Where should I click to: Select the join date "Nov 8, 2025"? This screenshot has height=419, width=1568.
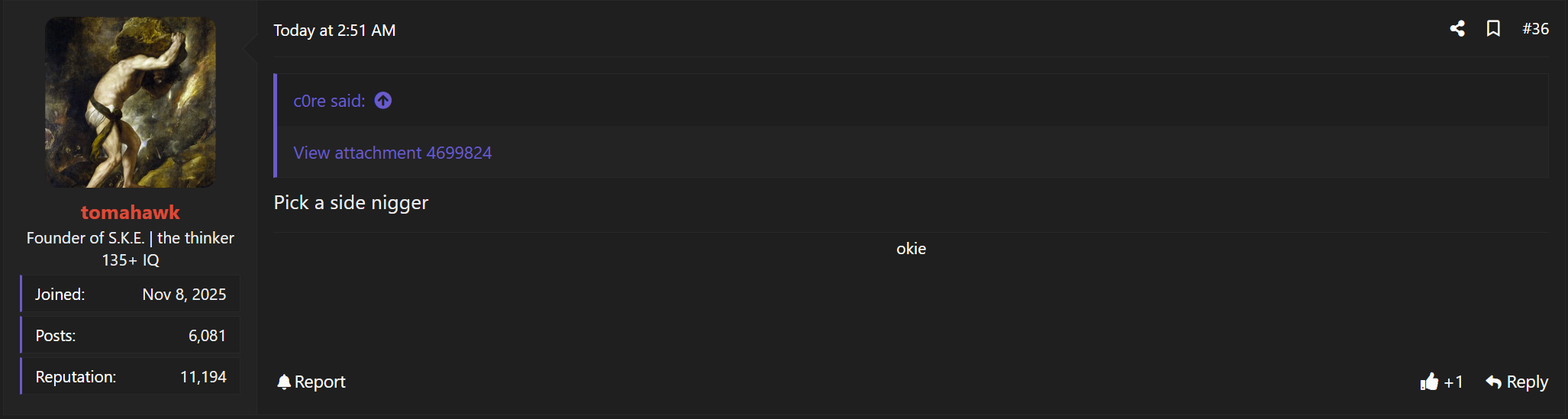pos(184,295)
